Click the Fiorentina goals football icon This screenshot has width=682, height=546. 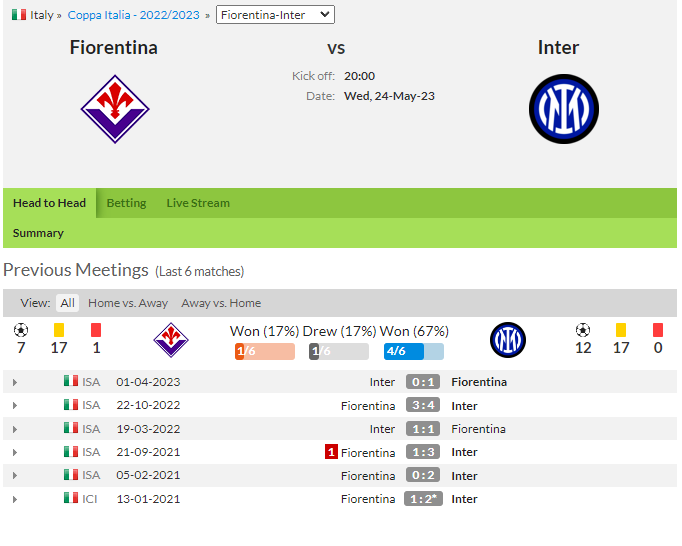(21, 330)
